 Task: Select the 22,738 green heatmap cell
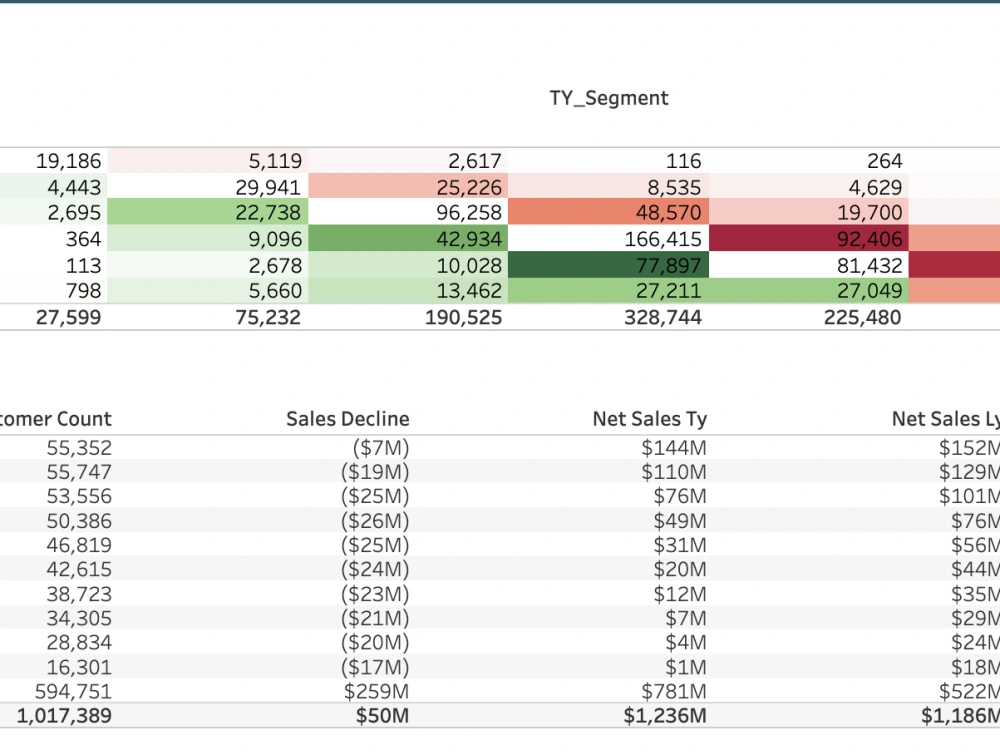click(x=207, y=212)
